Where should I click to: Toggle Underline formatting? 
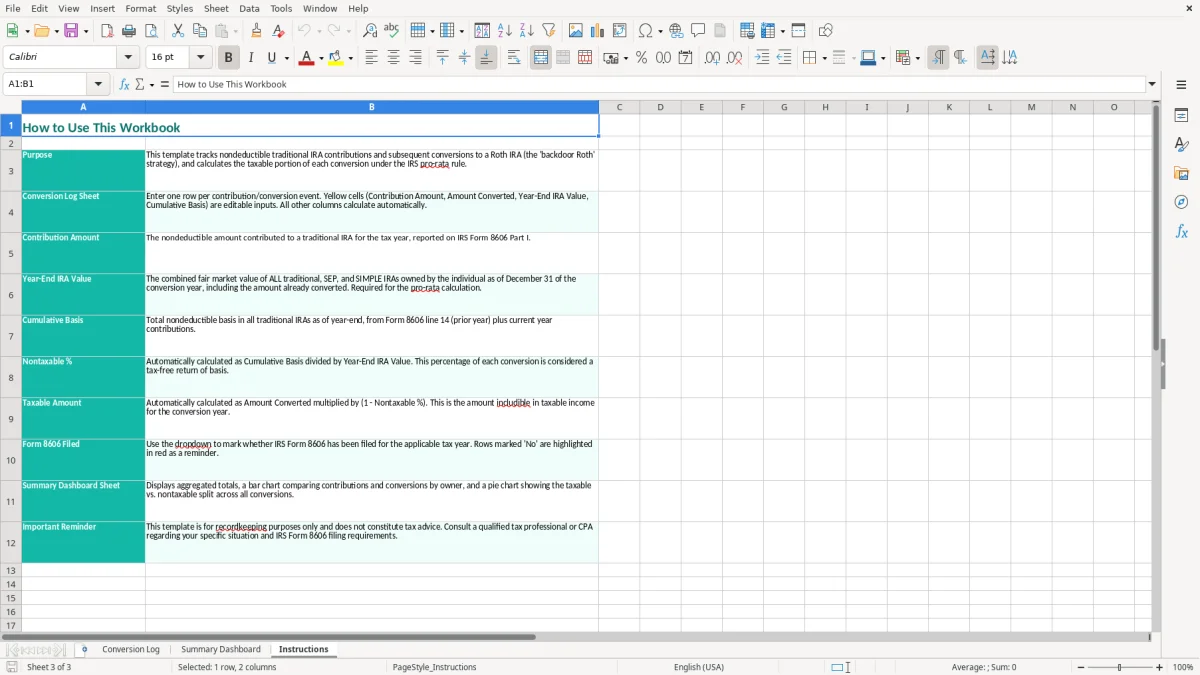point(271,58)
